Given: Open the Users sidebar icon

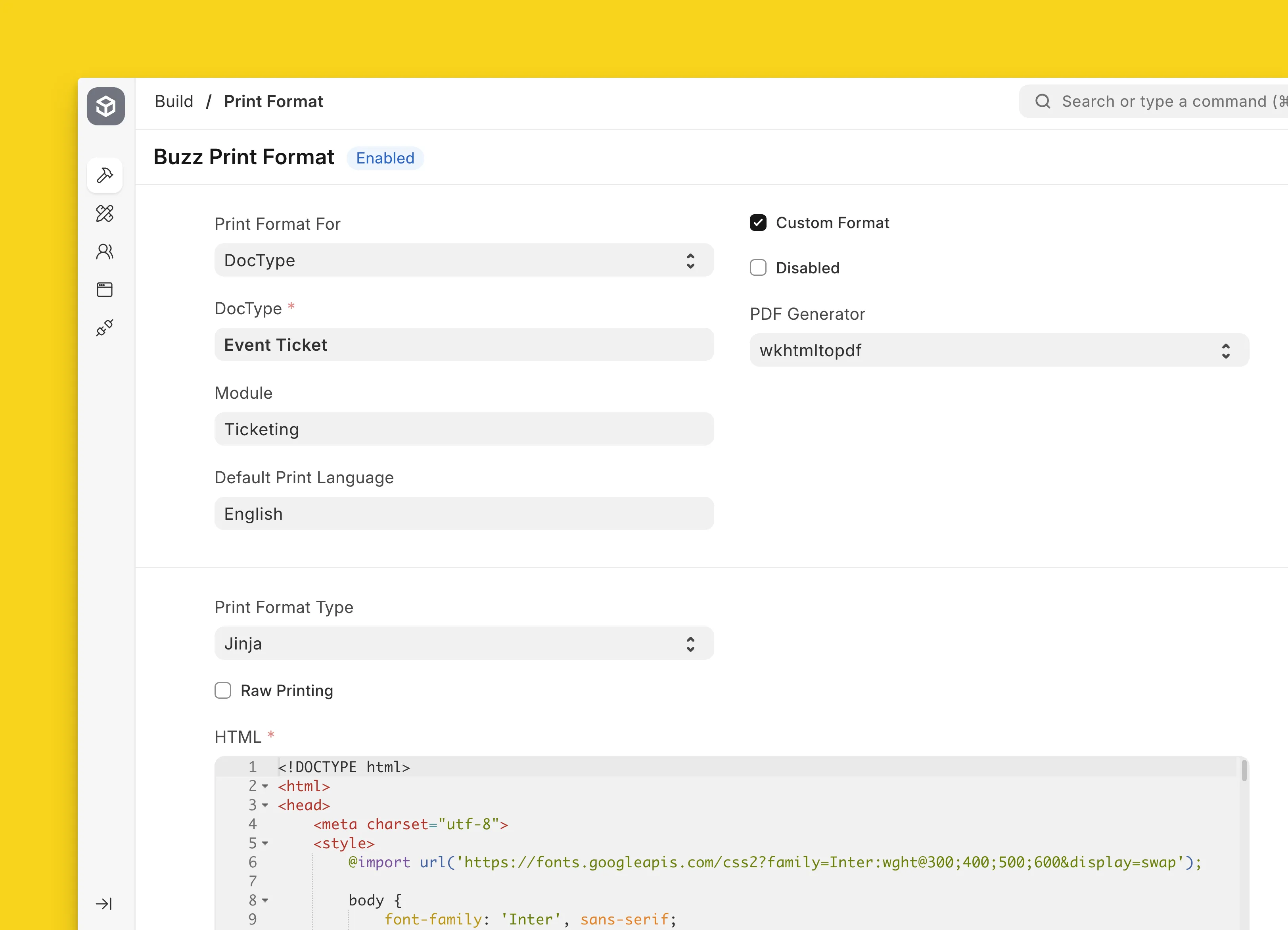Looking at the screenshot, I should click(x=105, y=252).
